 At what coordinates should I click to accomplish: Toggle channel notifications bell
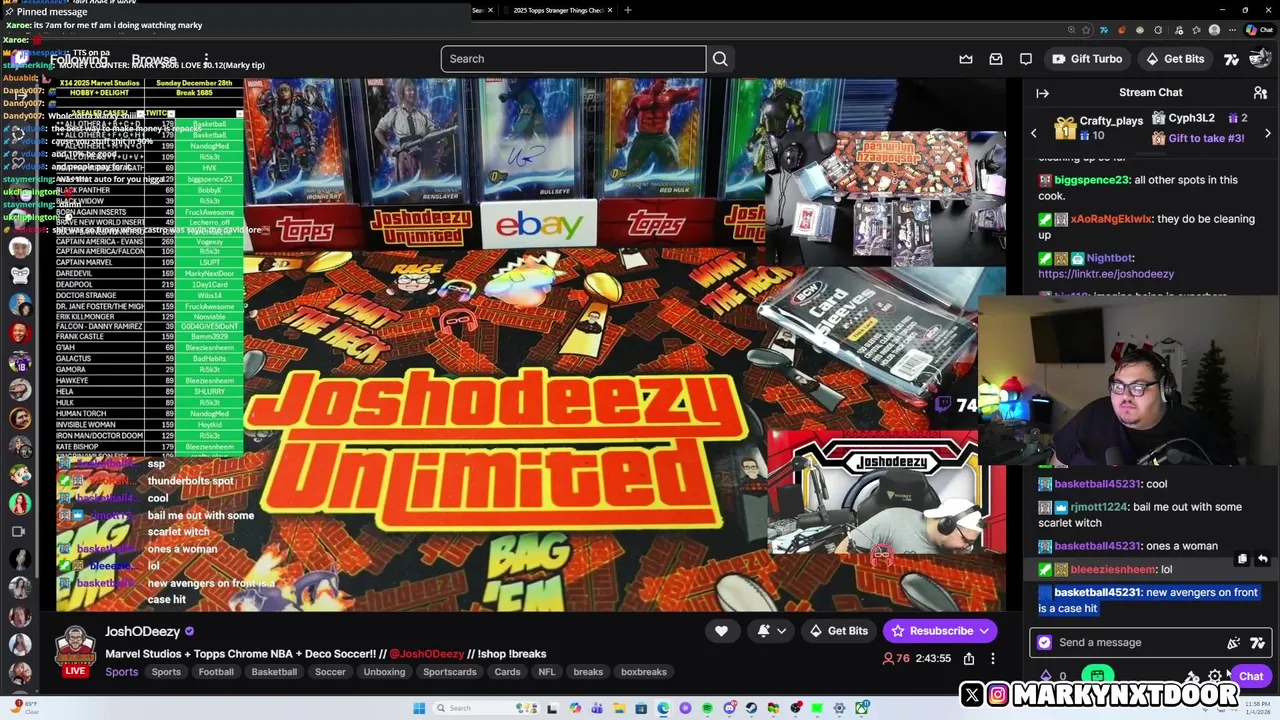click(x=764, y=631)
